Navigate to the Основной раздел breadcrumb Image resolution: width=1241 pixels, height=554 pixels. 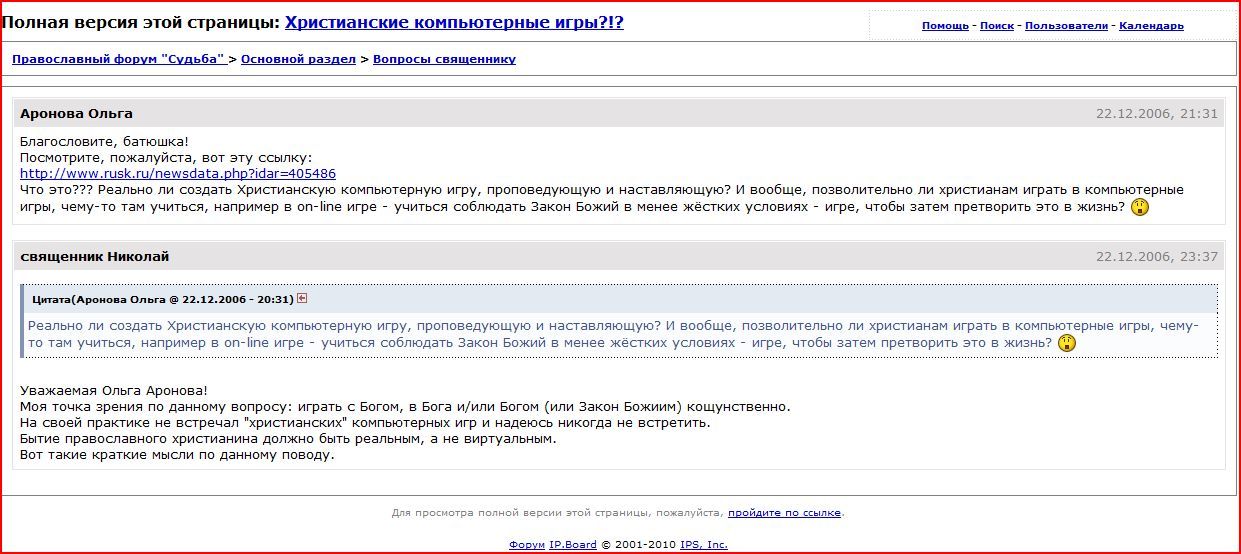pos(298,59)
